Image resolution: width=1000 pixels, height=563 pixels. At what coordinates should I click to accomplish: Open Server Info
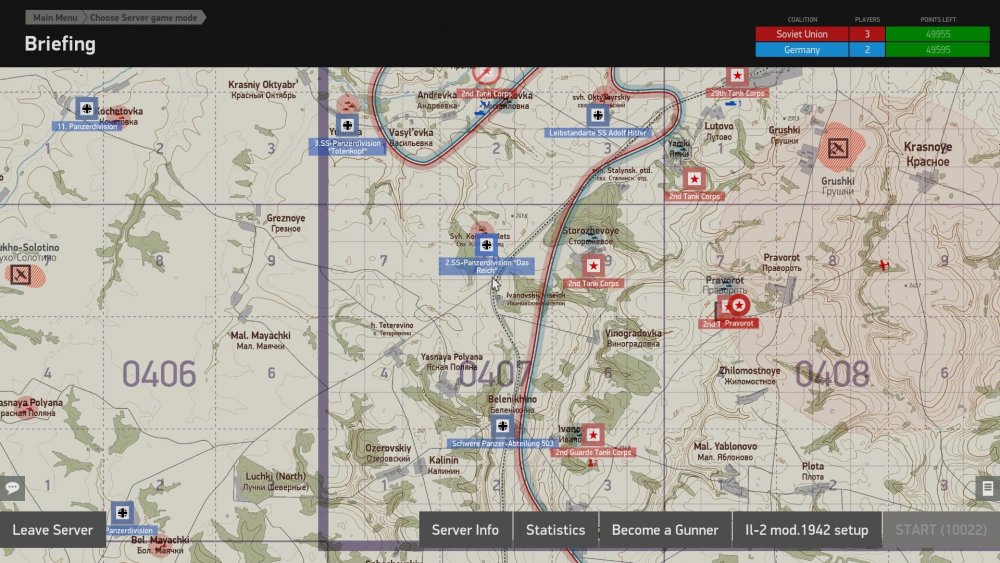click(465, 530)
